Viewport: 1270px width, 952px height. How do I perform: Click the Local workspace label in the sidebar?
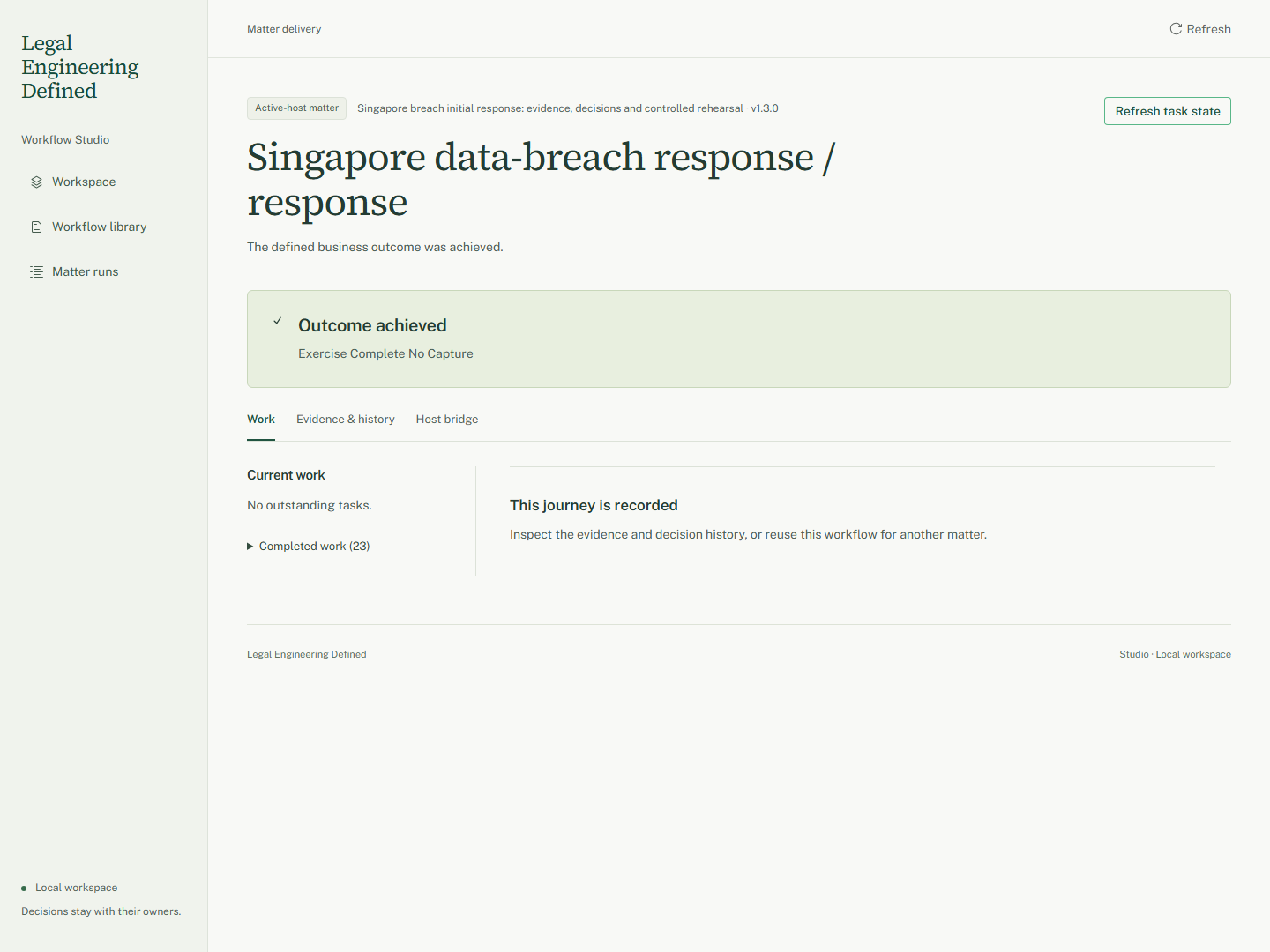(x=77, y=889)
